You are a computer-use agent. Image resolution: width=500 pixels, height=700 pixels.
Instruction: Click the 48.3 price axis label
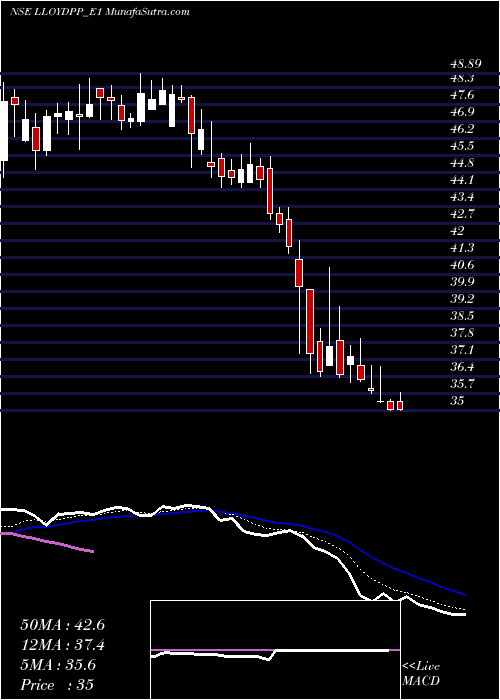tap(462, 78)
